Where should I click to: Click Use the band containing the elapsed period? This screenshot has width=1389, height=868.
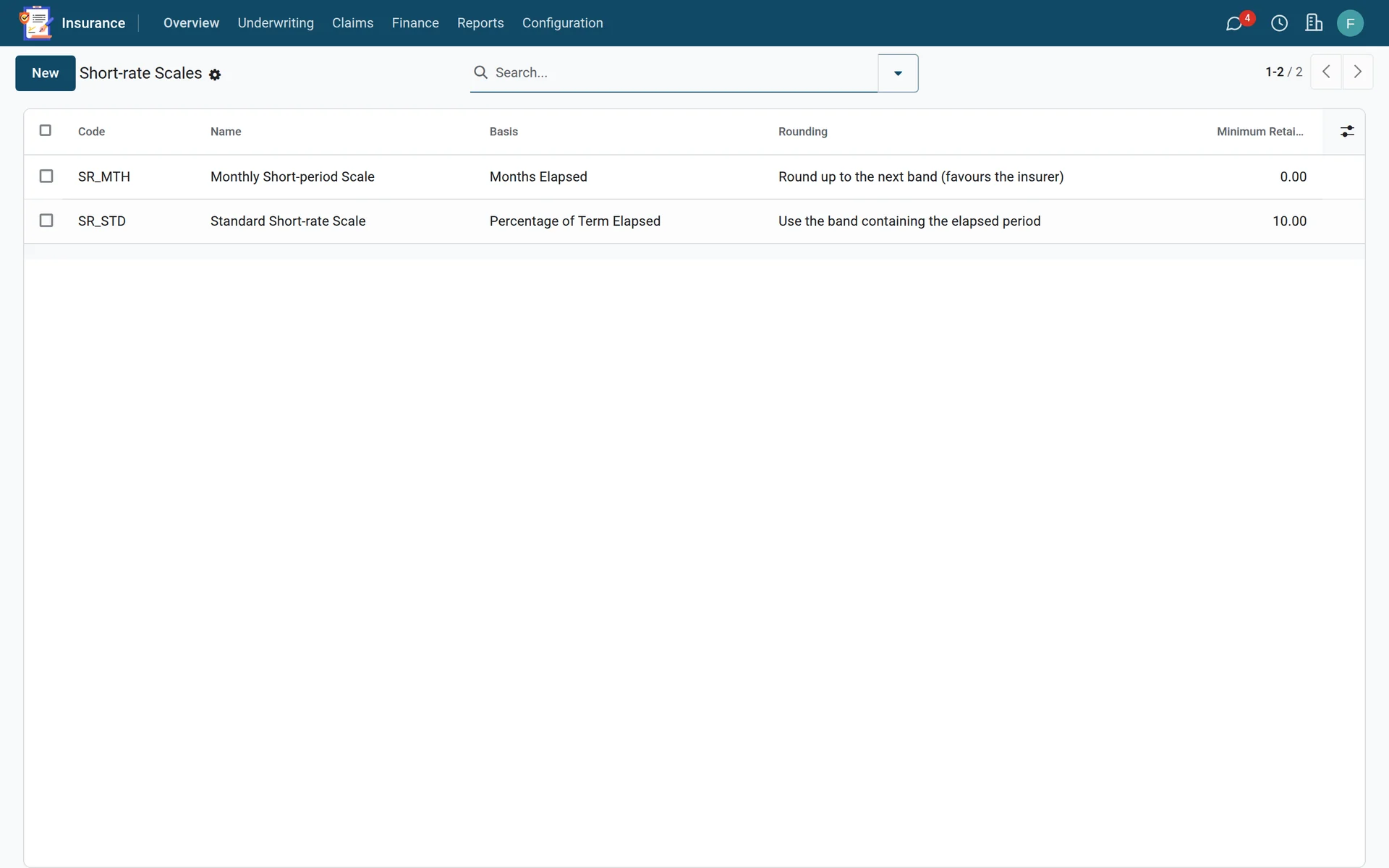(x=909, y=221)
